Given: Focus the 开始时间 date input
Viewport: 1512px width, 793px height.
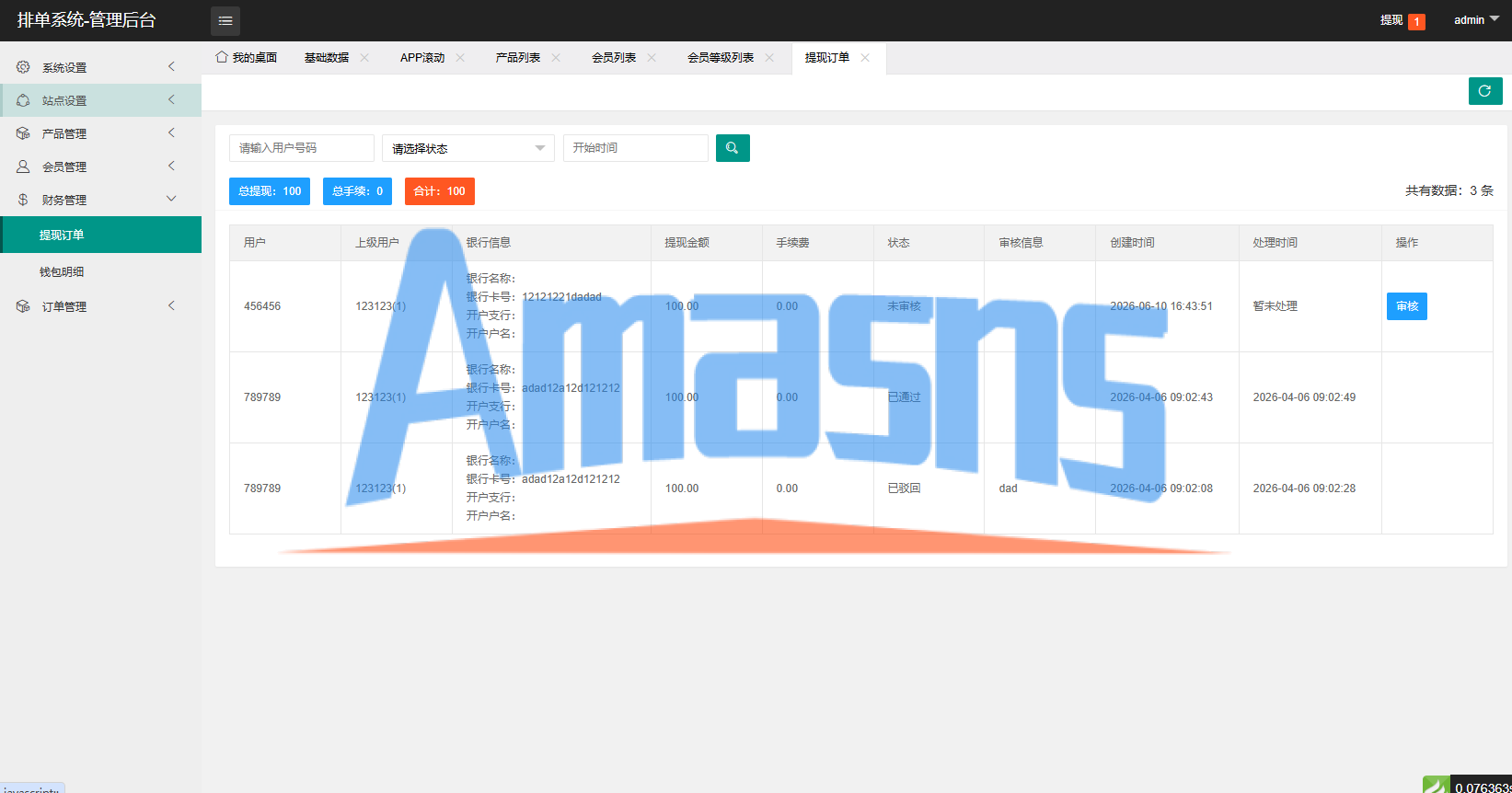Looking at the screenshot, I should (636, 148).
